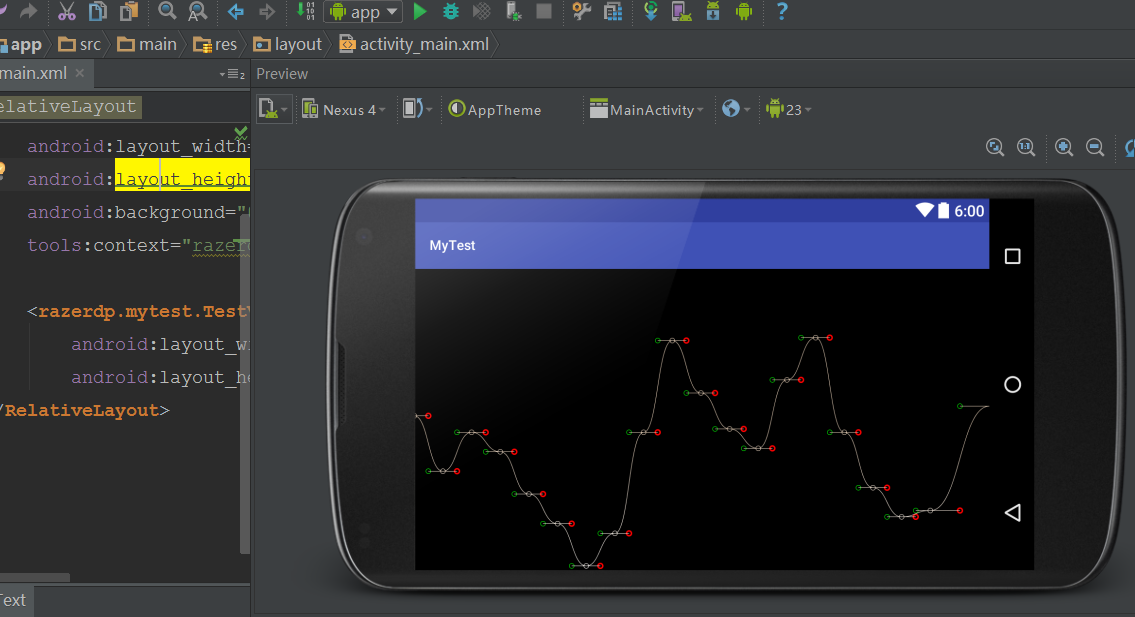Cut selection with the scissors icon
The image size is (1135, 617).
tap(67, 11)
